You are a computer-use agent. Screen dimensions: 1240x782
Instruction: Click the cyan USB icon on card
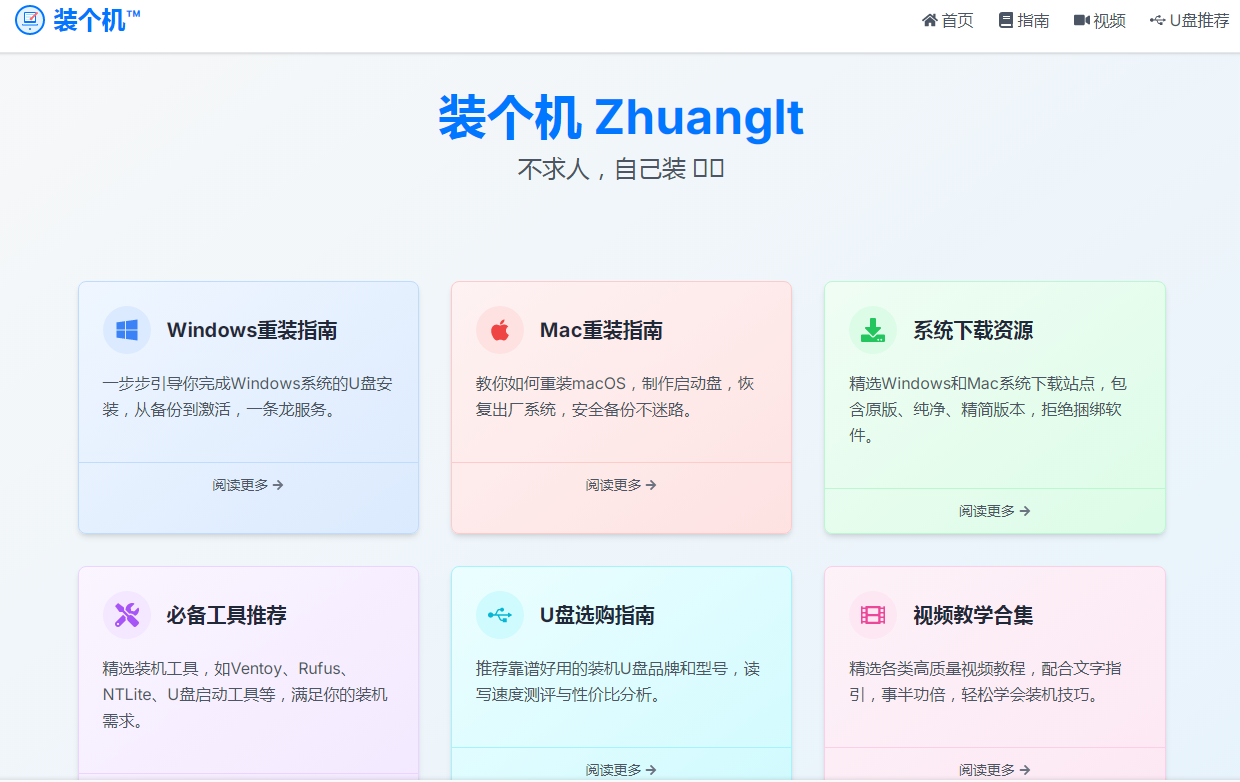[500, 615]
